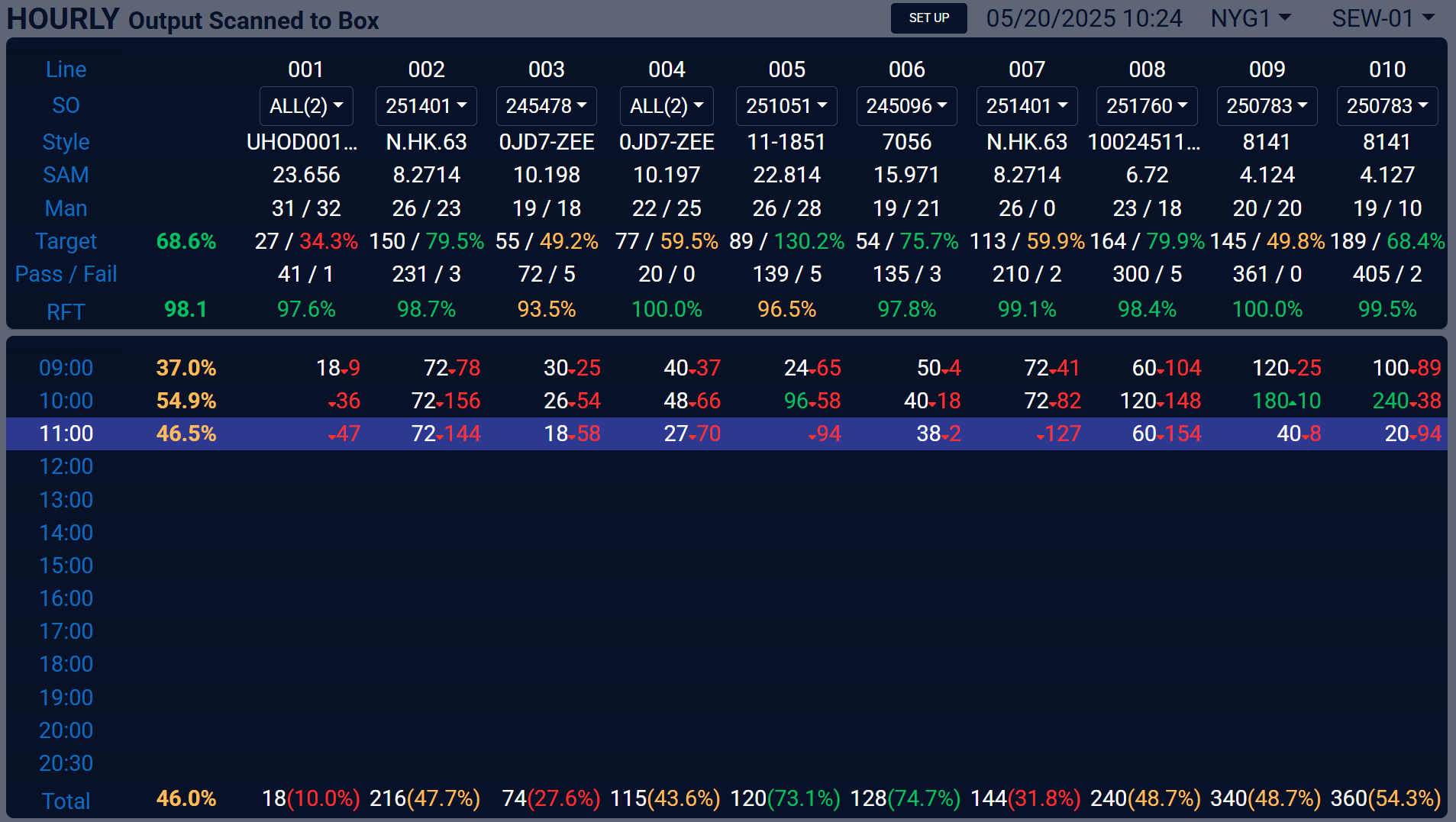1456x822 pixels.
Task: Click the line 005 column header
Action: point(787,69)
